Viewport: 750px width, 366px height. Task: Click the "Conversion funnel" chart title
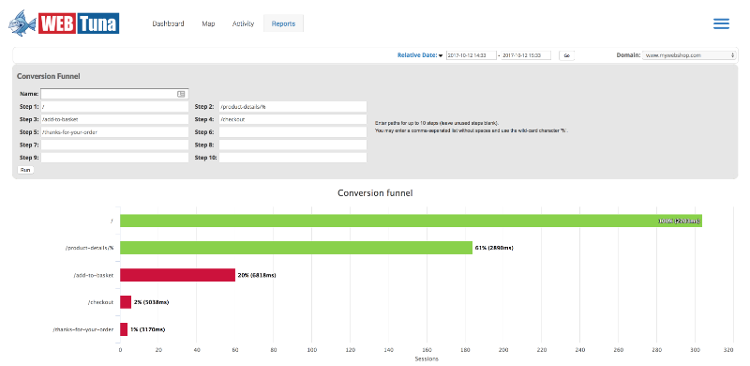(x=375, y=193)
